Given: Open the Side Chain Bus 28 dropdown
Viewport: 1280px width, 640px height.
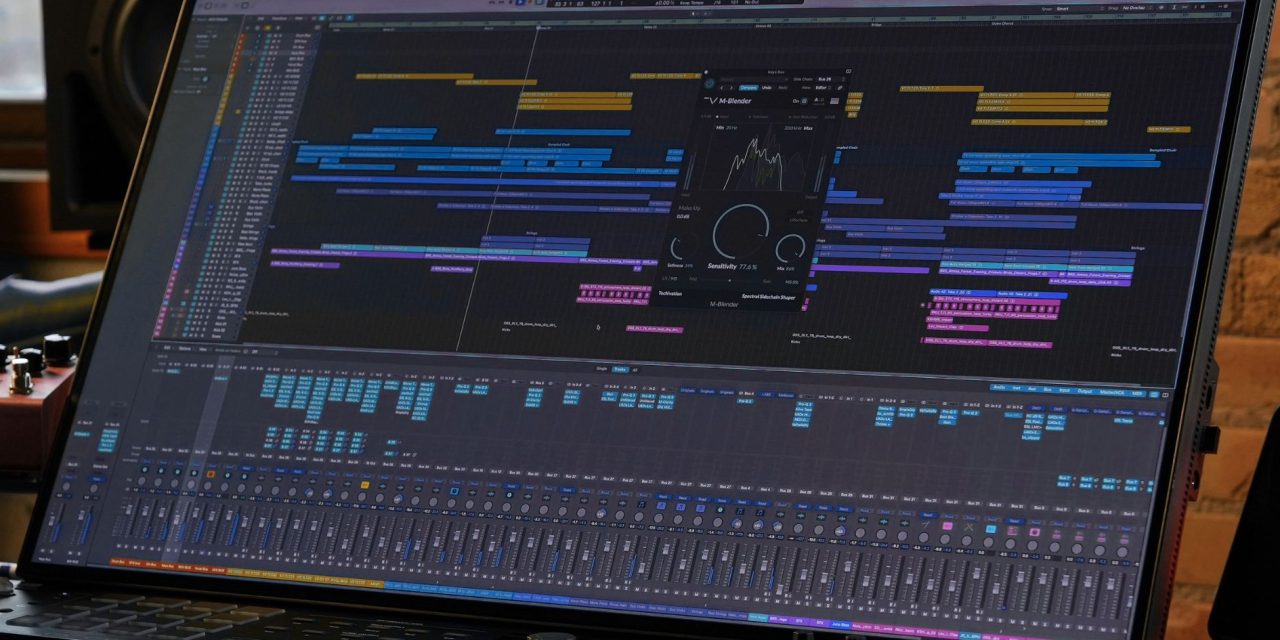Looking at the screenshot, I should click(831, 79).
